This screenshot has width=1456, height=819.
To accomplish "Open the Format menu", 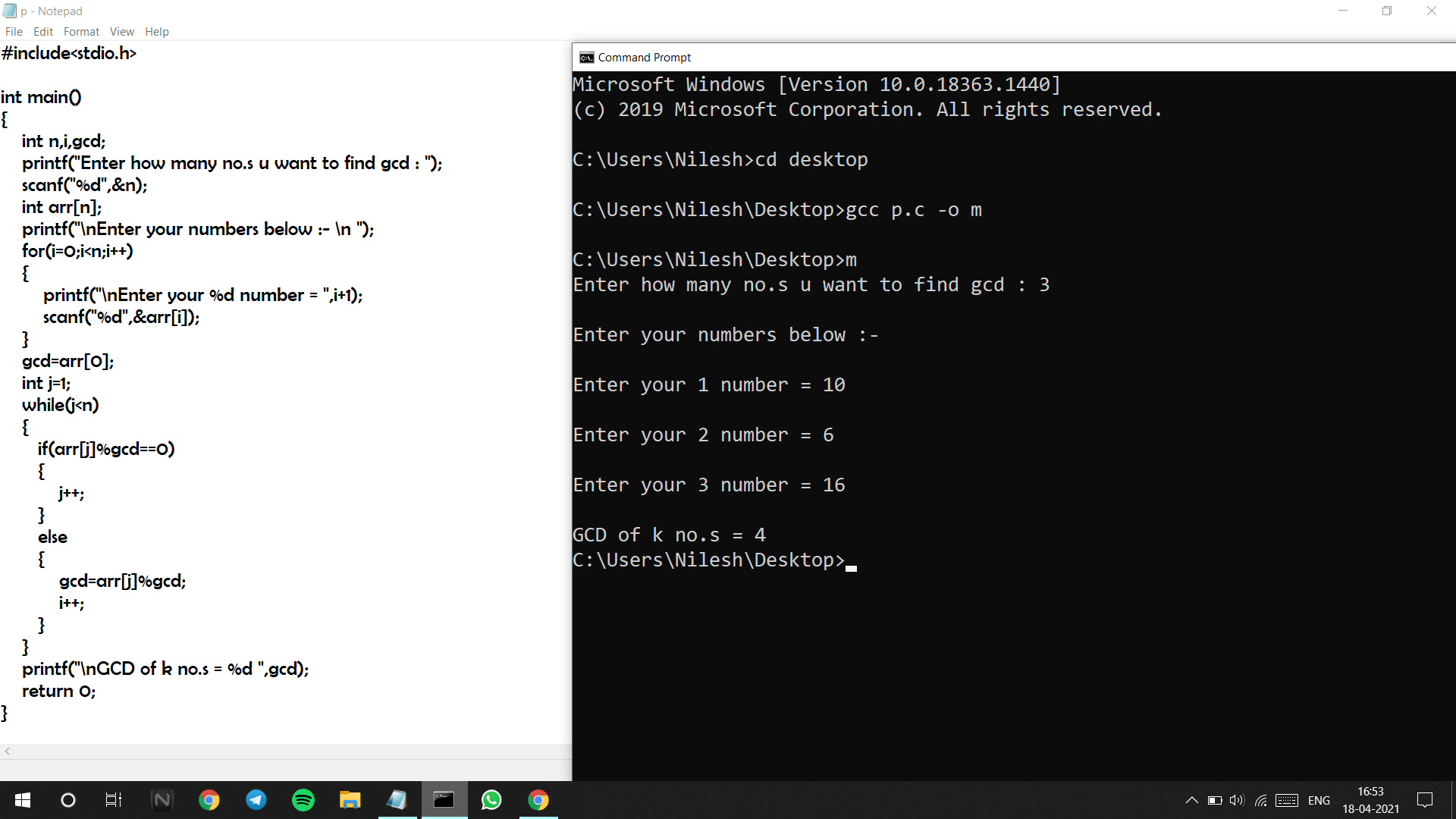I will (x=81, y=32).
